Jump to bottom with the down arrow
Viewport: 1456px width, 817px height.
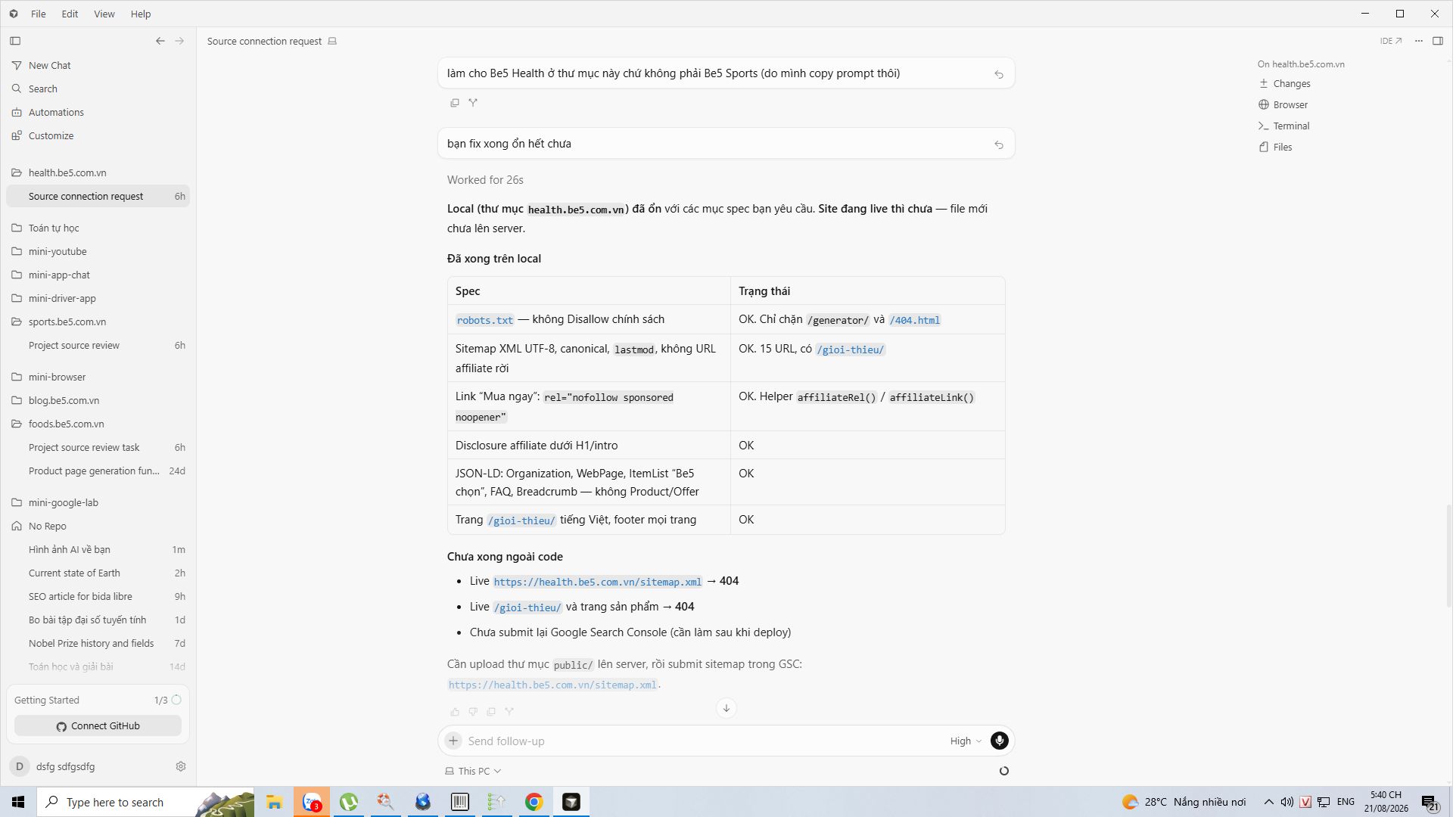726,709
